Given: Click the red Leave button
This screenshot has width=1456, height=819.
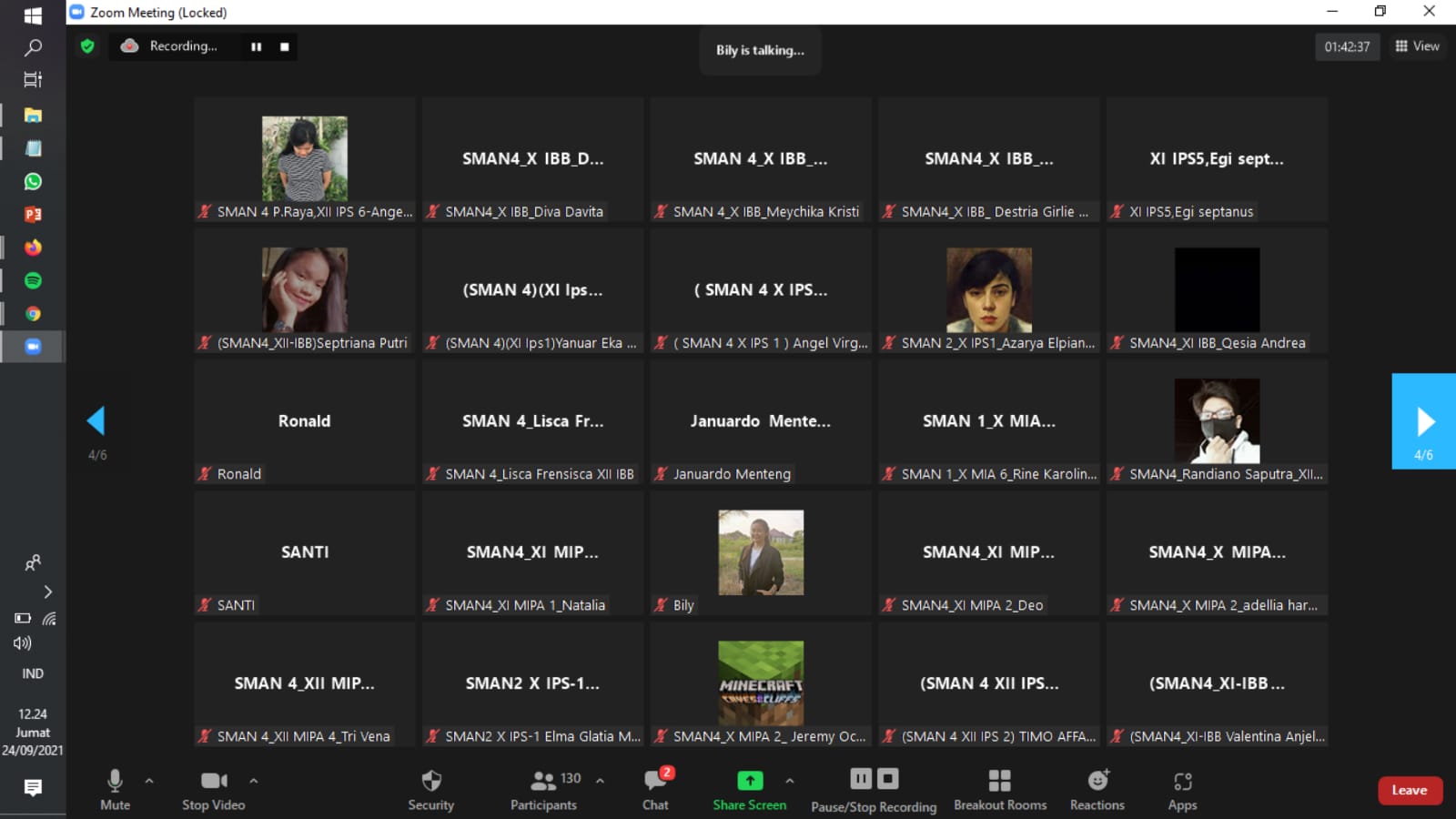Looking at the screenshot, I should pos(1409,790).
